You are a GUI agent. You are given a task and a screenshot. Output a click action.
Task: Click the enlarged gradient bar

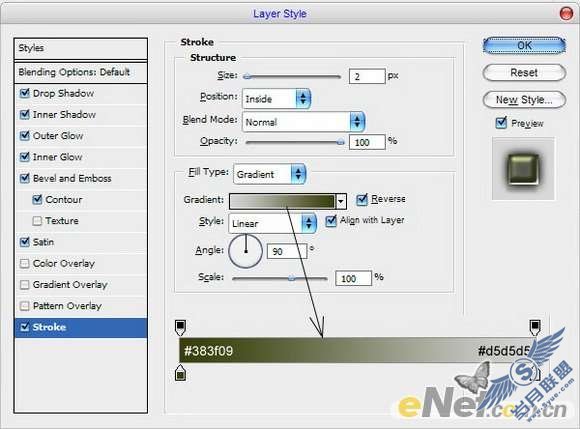(357, 350)
